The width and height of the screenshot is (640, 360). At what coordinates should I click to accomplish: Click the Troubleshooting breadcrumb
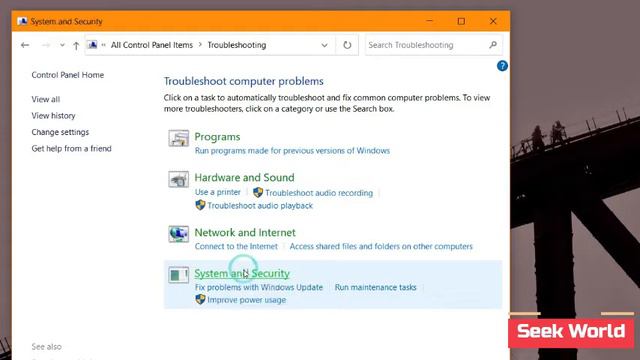point(237,45)
